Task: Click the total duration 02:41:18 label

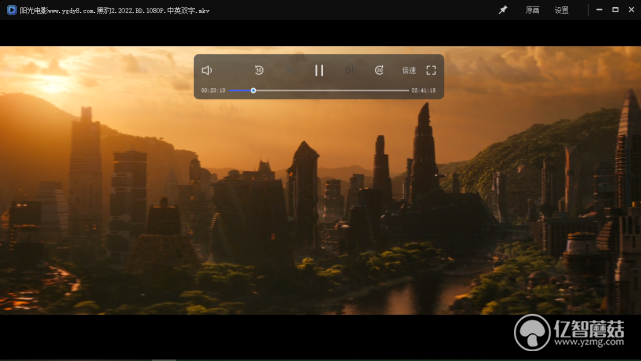Action: (424, 90)
